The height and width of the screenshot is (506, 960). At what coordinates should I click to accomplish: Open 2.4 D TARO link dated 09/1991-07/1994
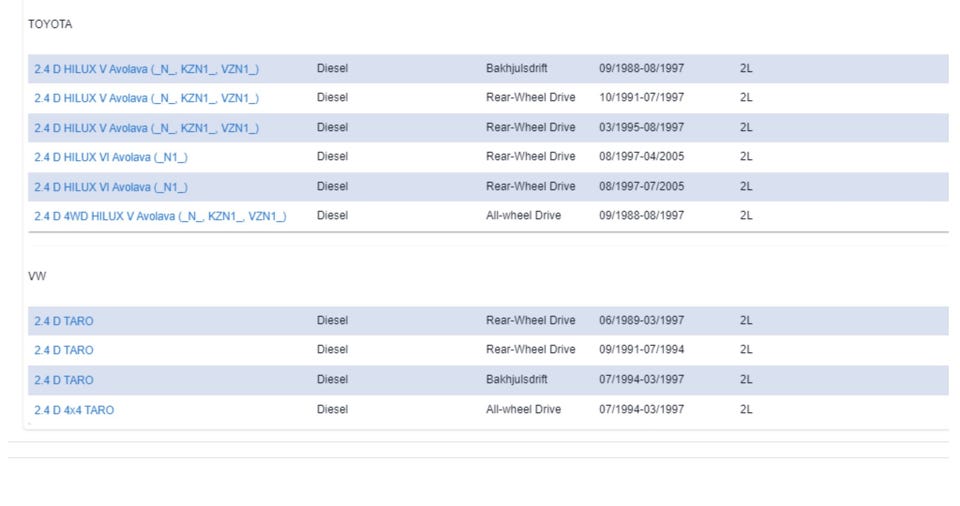(x=64, y=350)
